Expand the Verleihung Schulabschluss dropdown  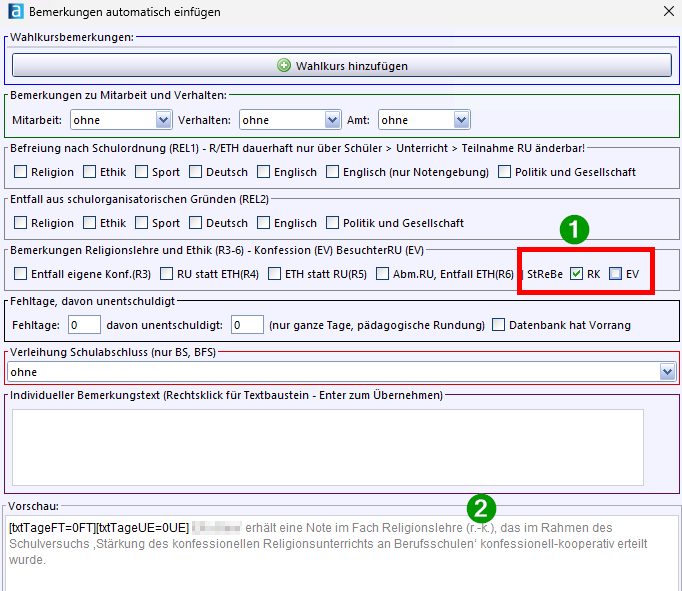point(668,371)
